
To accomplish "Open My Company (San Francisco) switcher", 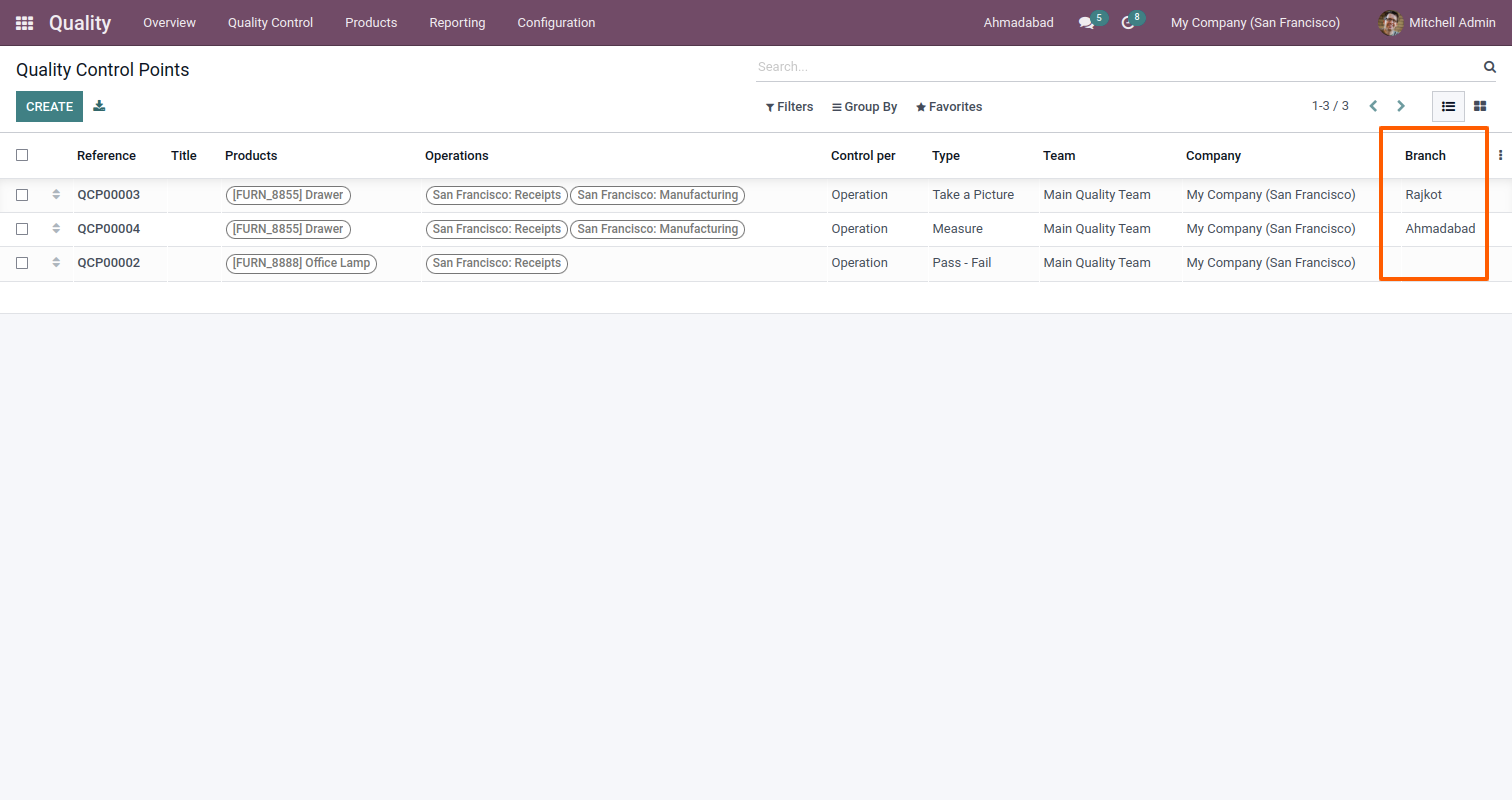I will pyautogui.click(x=1255, y=23).
